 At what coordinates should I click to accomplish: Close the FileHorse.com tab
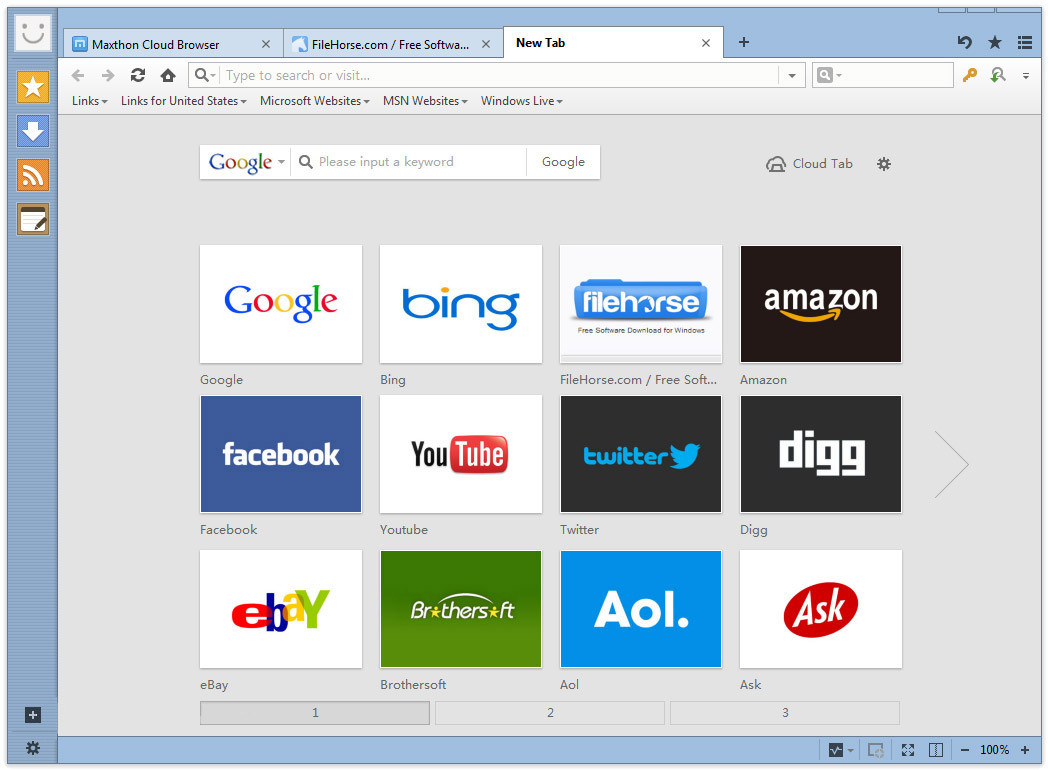pyautogui.click(x=486, y=44)
